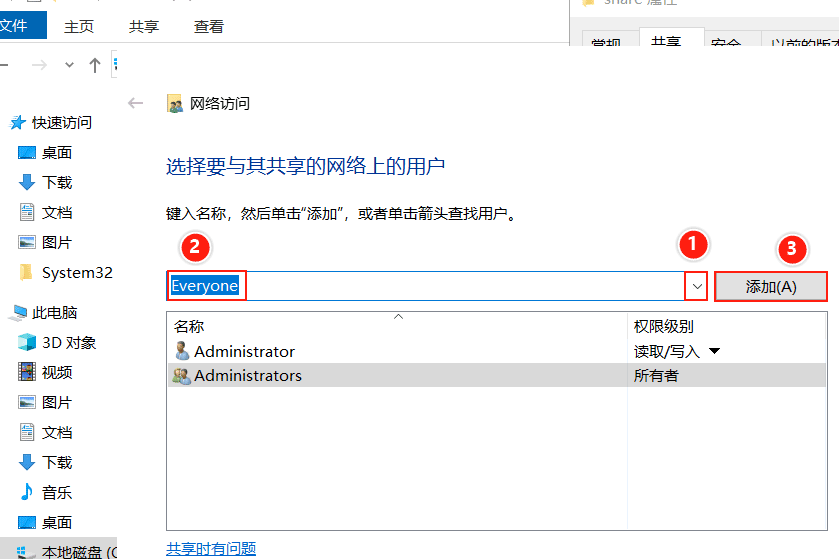
Task: Click the 下载 arrow icon under 快速访问
Action: pyautogui.click(x=27, y=182)
